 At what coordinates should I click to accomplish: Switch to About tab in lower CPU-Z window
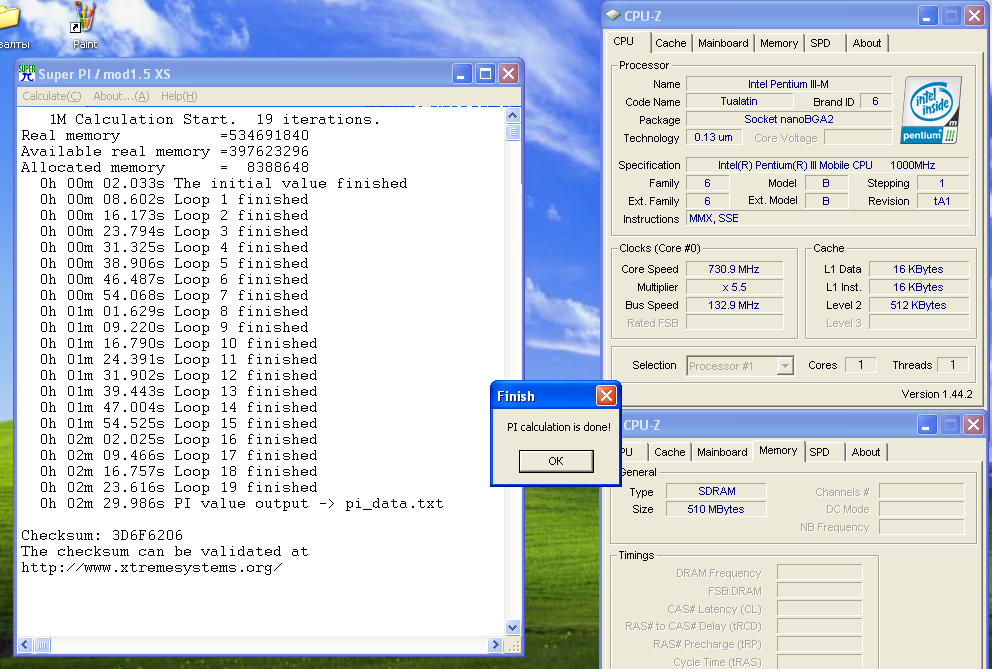(865, 452)
